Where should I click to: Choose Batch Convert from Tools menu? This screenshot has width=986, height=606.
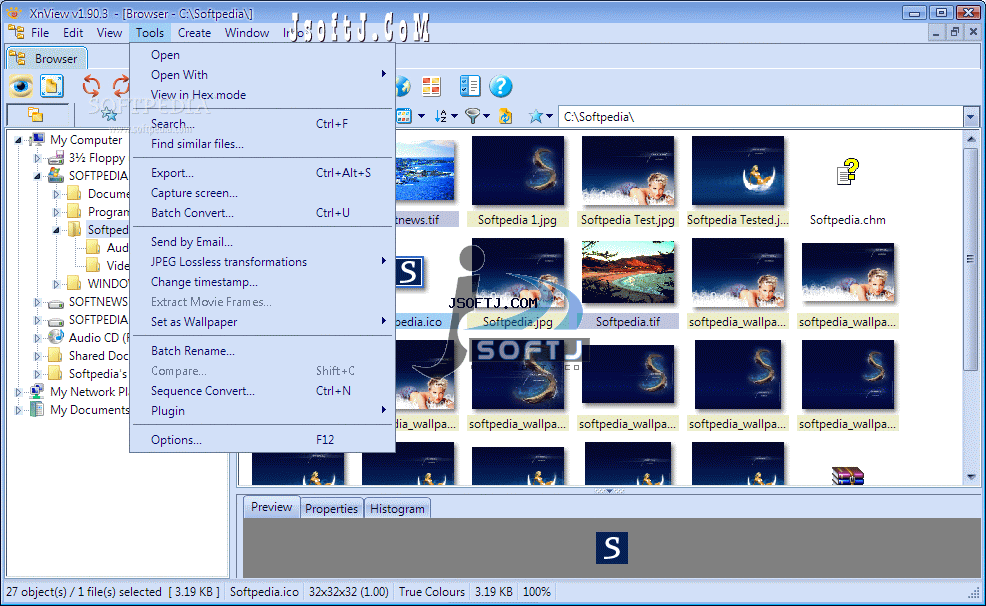click(262, 212)
